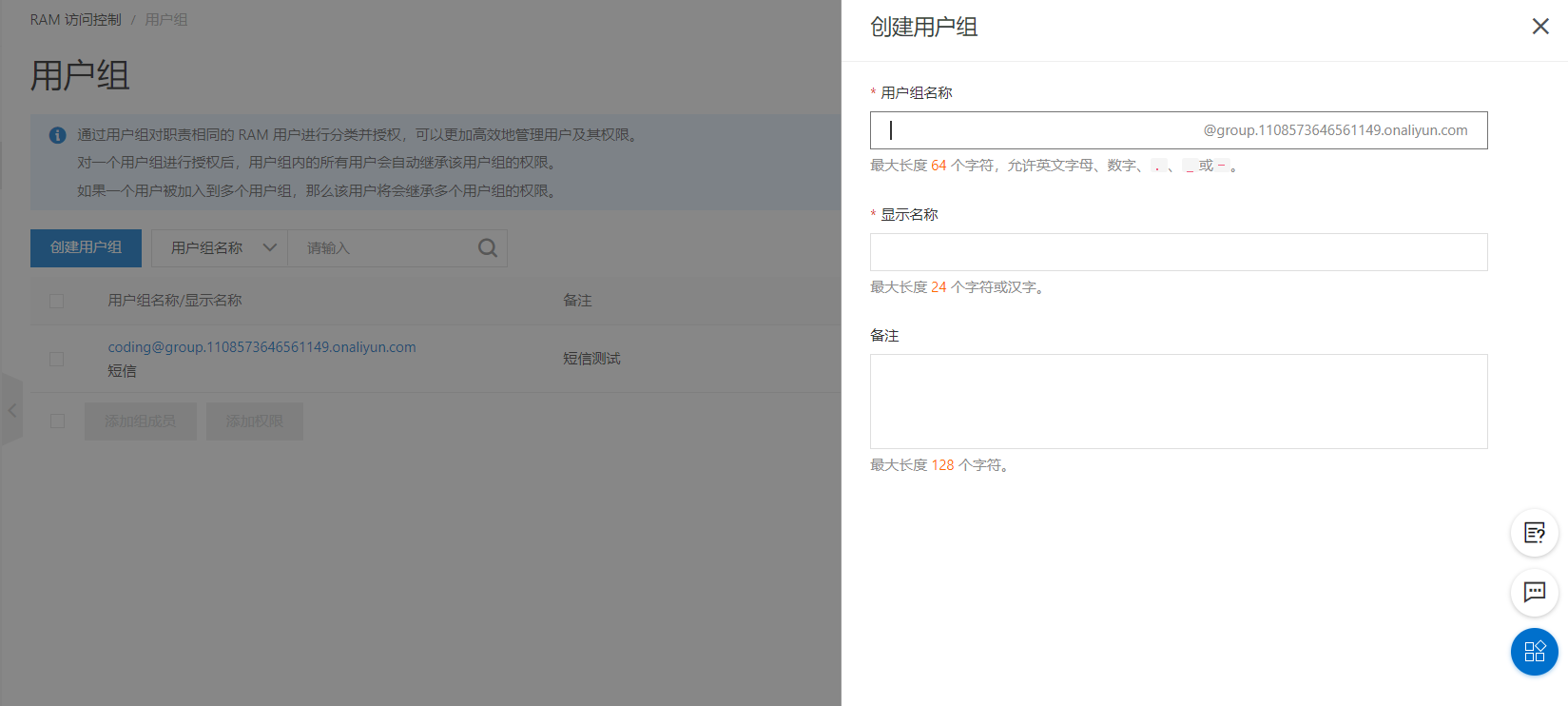Click the 添加权限 button
Image resolution: width=1568 pixels, height=706 pixels.
[x=255, y=421]
